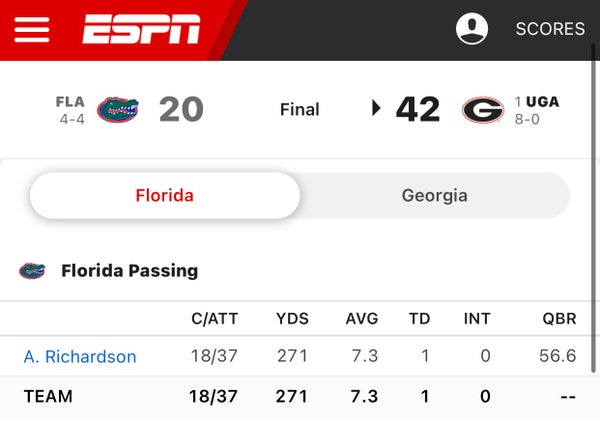Click the C/ATT column header
The image size is (600, 422).
(215, 318)
